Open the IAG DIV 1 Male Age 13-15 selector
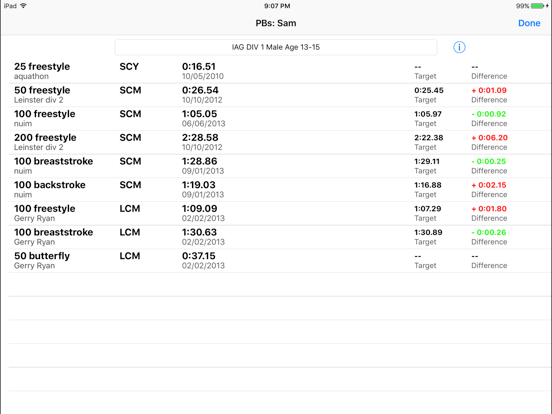 276,47
